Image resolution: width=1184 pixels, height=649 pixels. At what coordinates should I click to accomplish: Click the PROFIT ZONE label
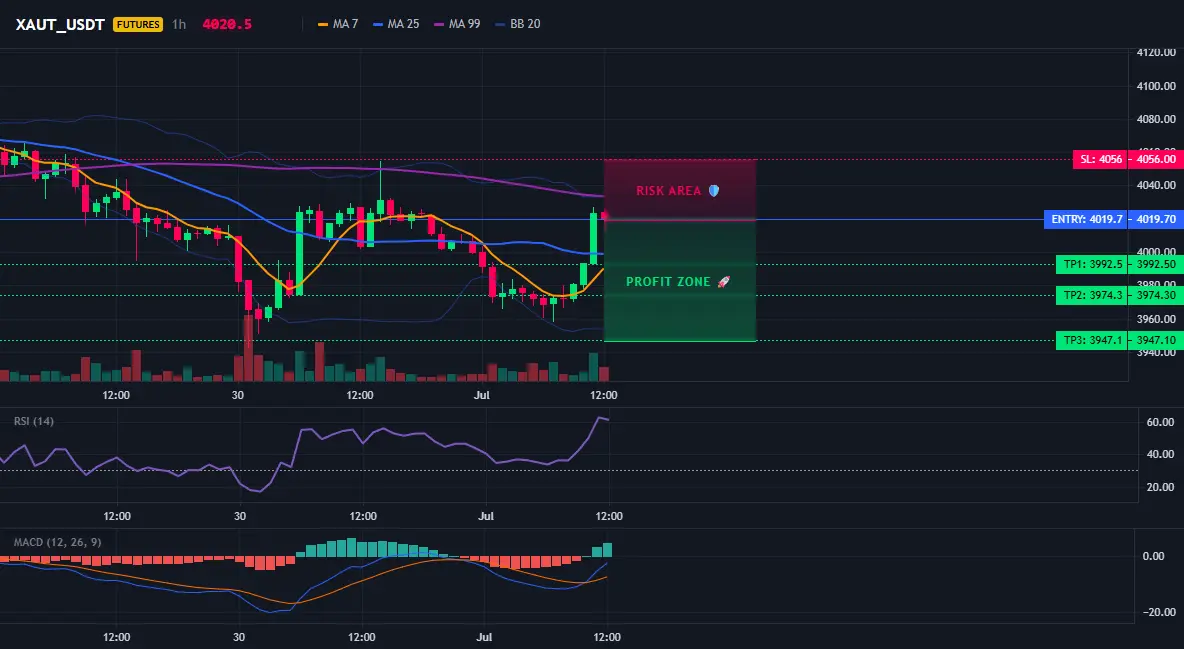(668, 282)
